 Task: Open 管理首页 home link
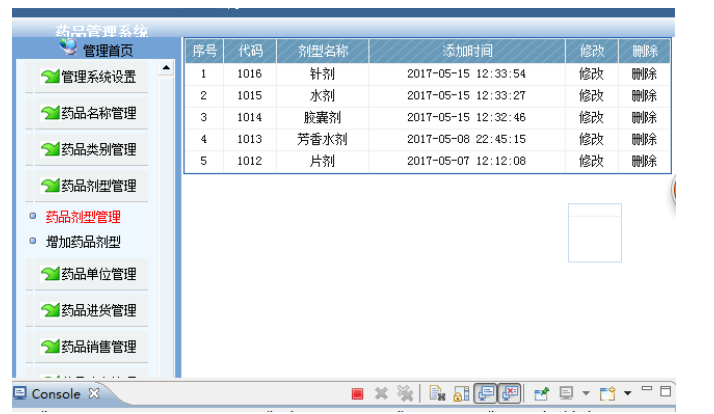pos(108,50)
